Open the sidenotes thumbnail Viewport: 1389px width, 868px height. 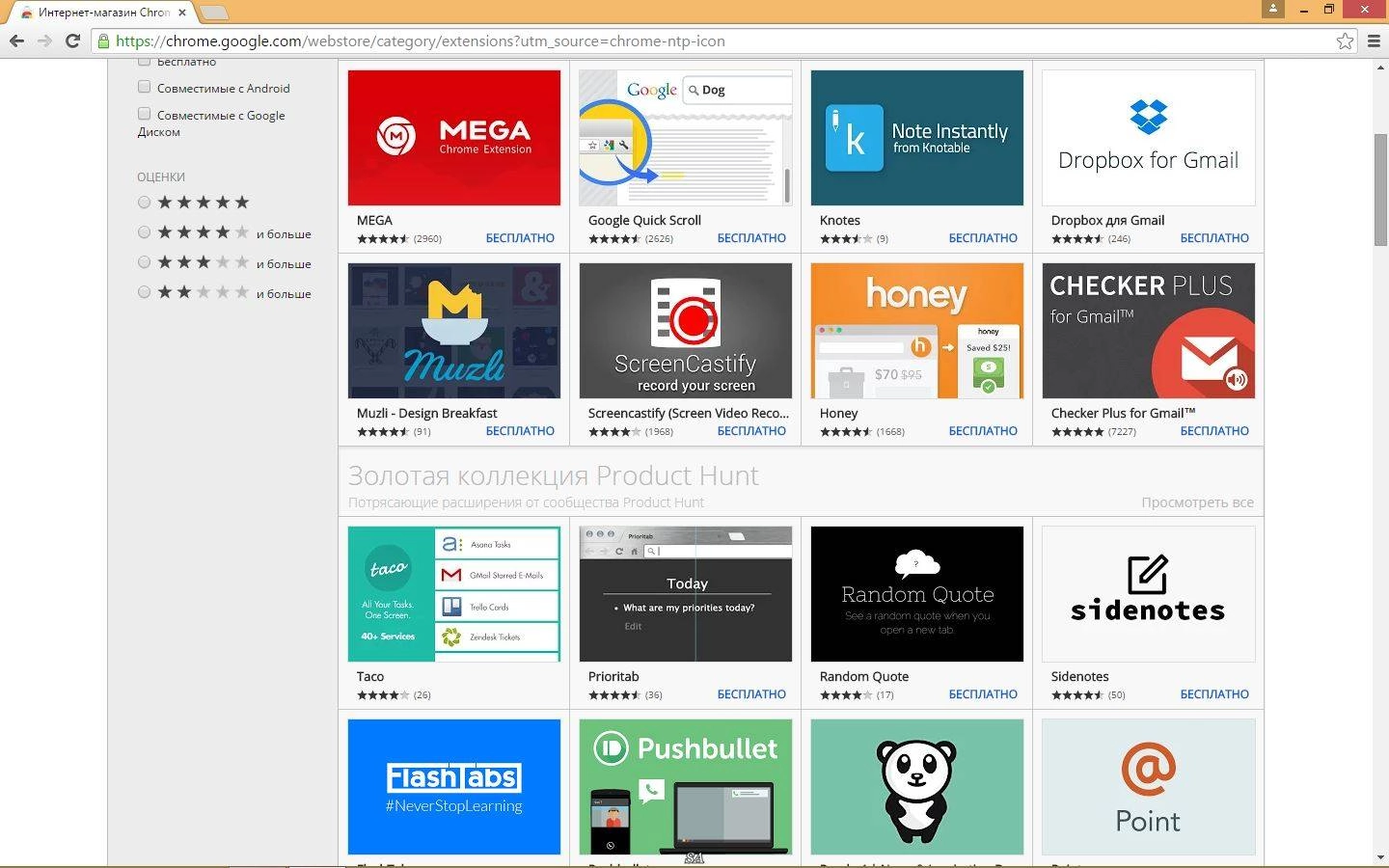point(1148,593)
